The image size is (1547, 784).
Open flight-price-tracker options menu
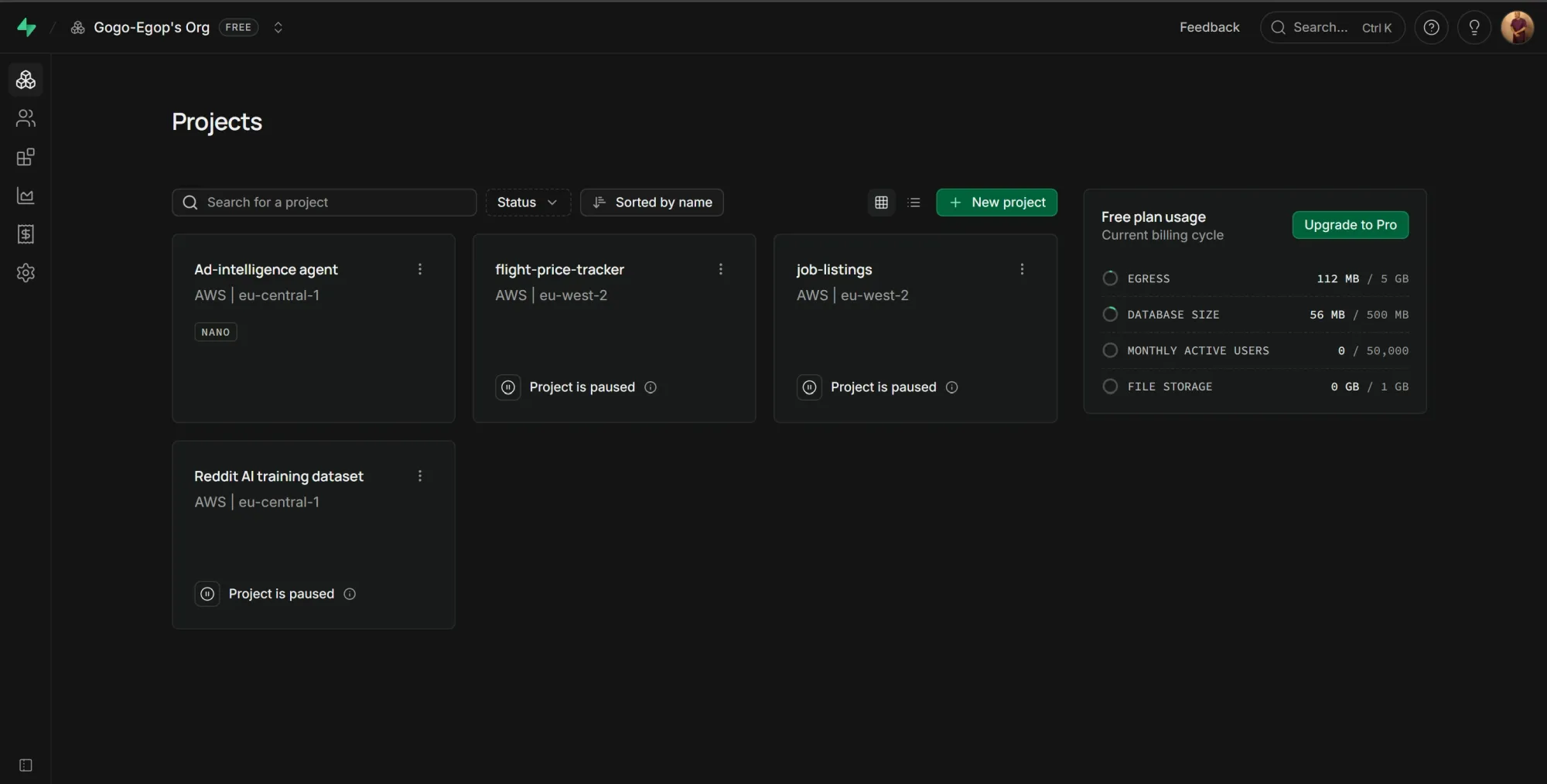click(x=721, y=269)
